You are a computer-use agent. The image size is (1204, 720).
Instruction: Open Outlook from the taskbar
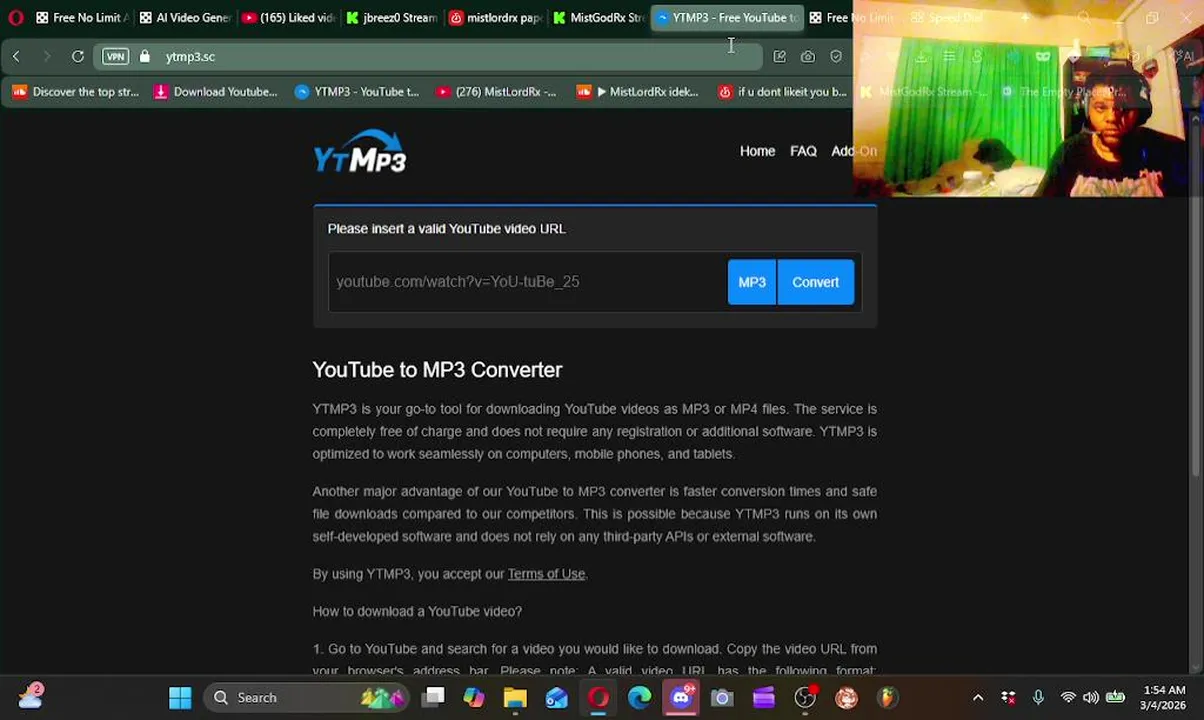coord(557,697)
